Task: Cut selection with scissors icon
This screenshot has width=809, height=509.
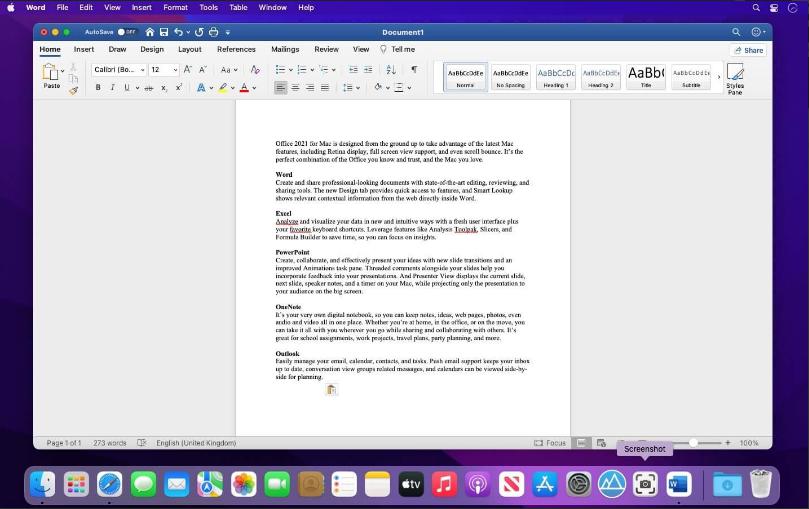Action: click(x=73, y=67)
